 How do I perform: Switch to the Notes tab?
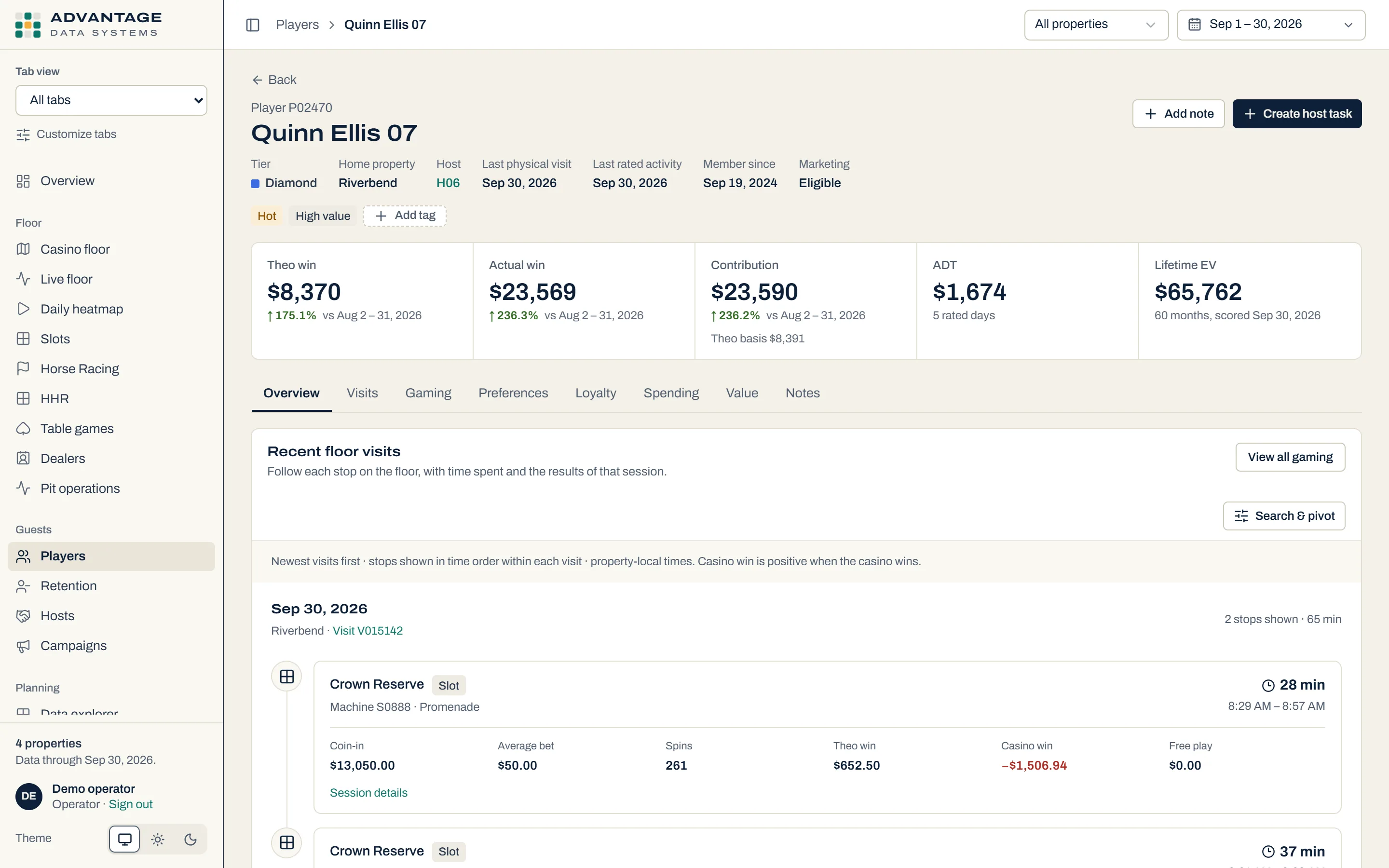tap(803, 393)
